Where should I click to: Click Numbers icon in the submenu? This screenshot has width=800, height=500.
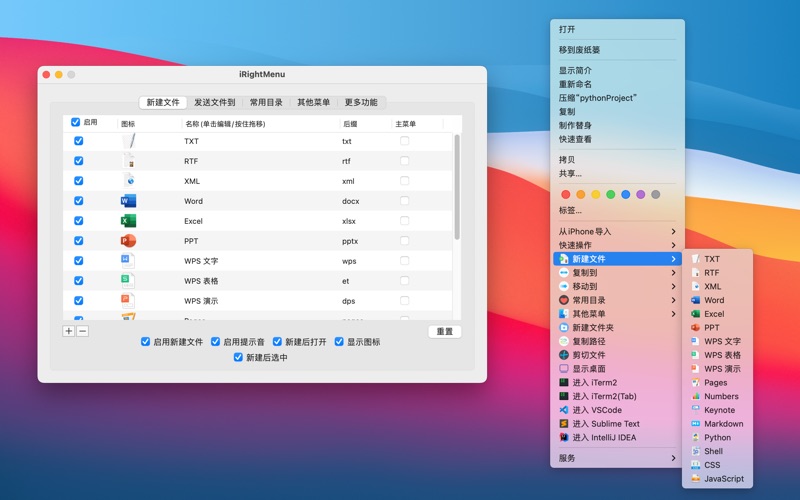pos(695,396)
